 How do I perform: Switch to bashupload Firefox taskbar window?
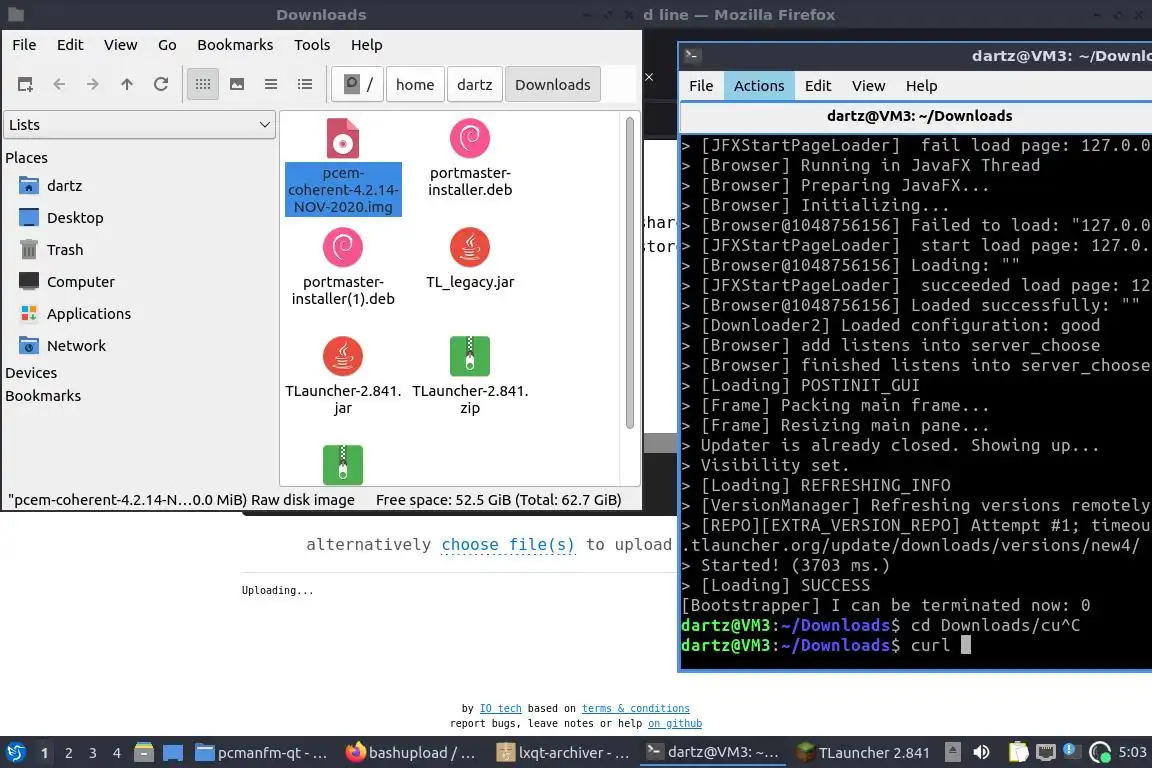coord(411,753)
